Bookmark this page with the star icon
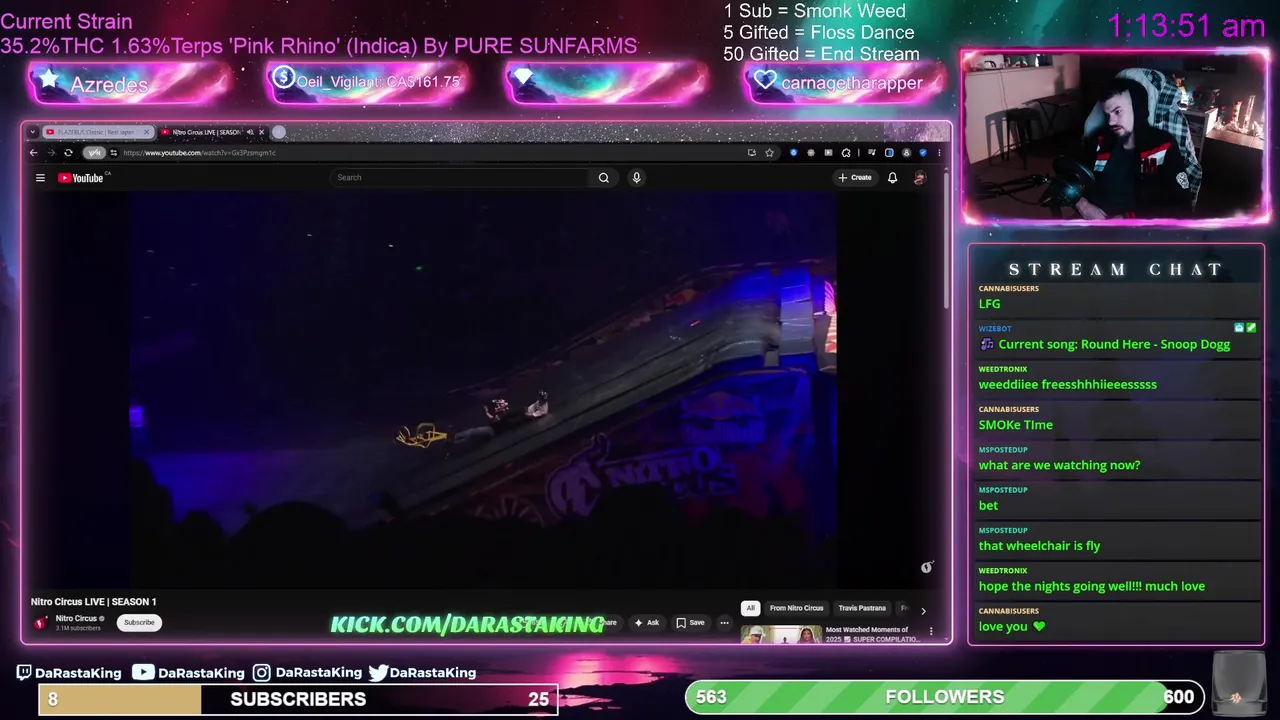1280x720 pixels. (x=769, y=153)
